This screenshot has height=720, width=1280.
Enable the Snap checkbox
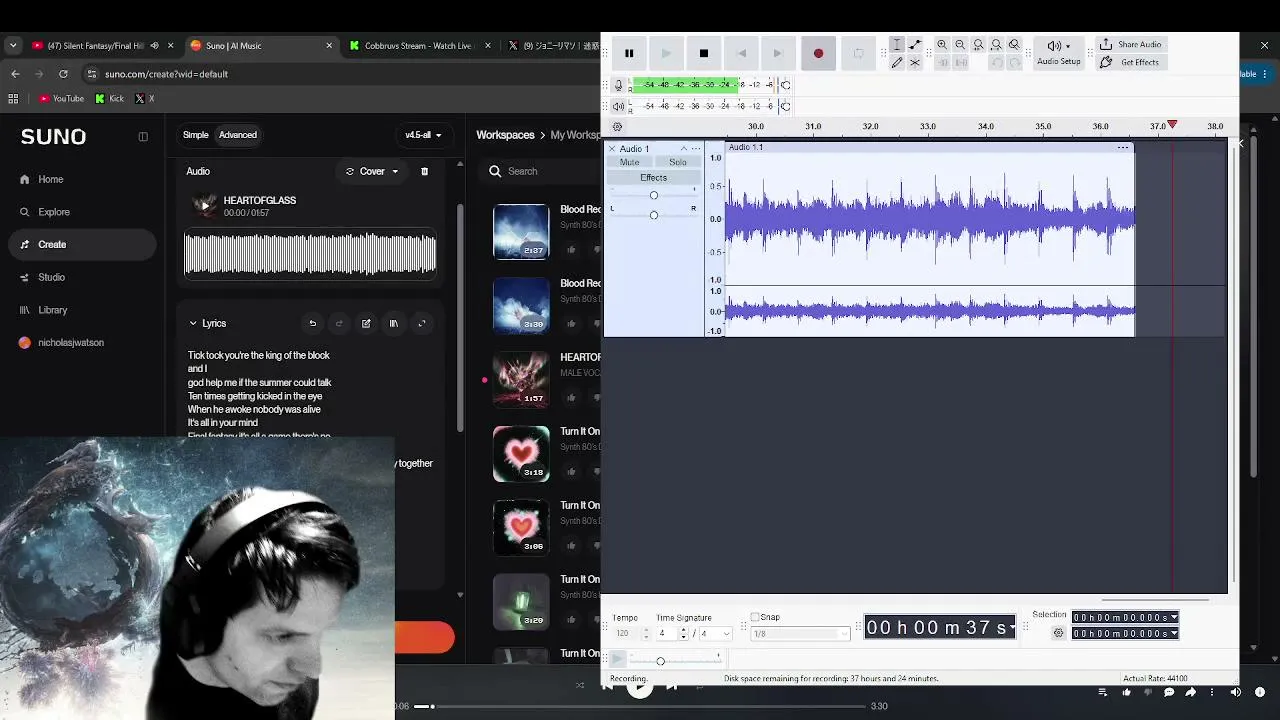click(x=755, y=617)
